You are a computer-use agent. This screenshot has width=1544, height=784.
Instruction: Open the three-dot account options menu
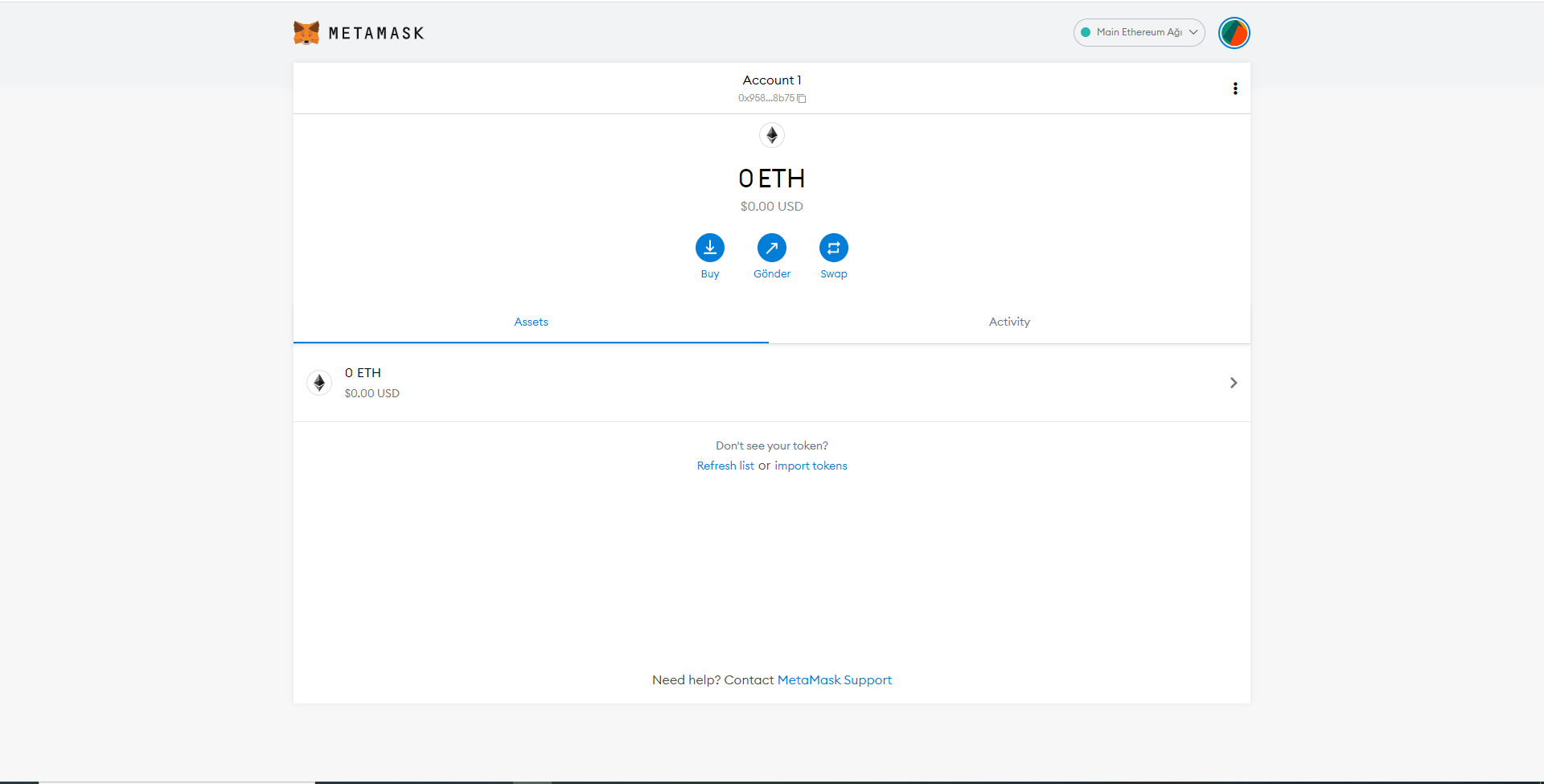click(x=1235, y=88)
